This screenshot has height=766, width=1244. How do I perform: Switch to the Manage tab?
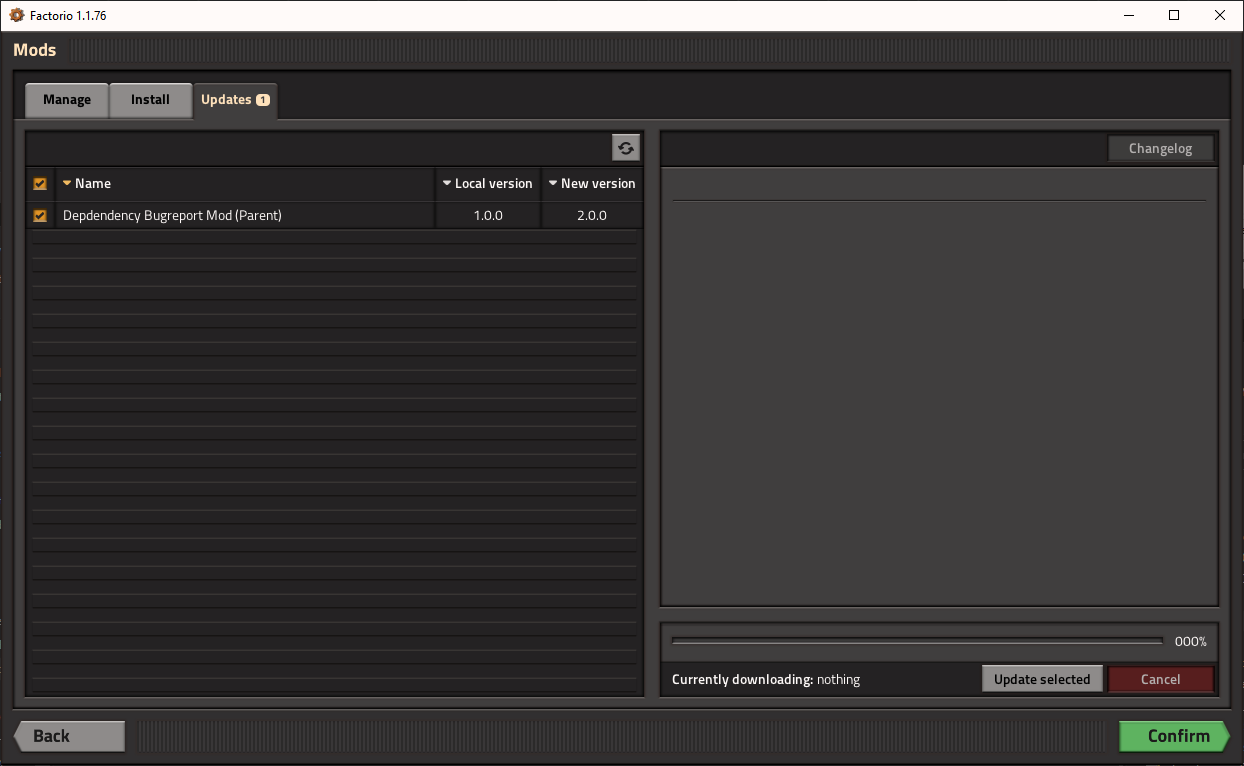click(67, 100)
